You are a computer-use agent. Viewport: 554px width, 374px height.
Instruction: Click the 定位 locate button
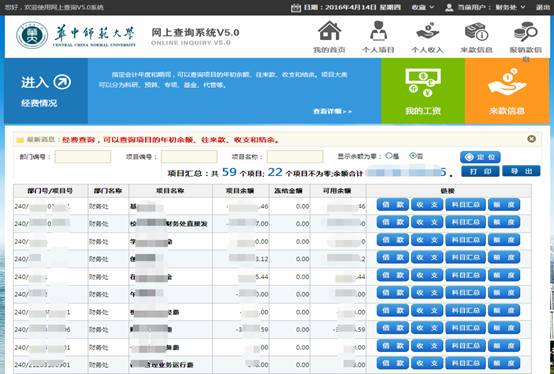click(x=480, y=157)
